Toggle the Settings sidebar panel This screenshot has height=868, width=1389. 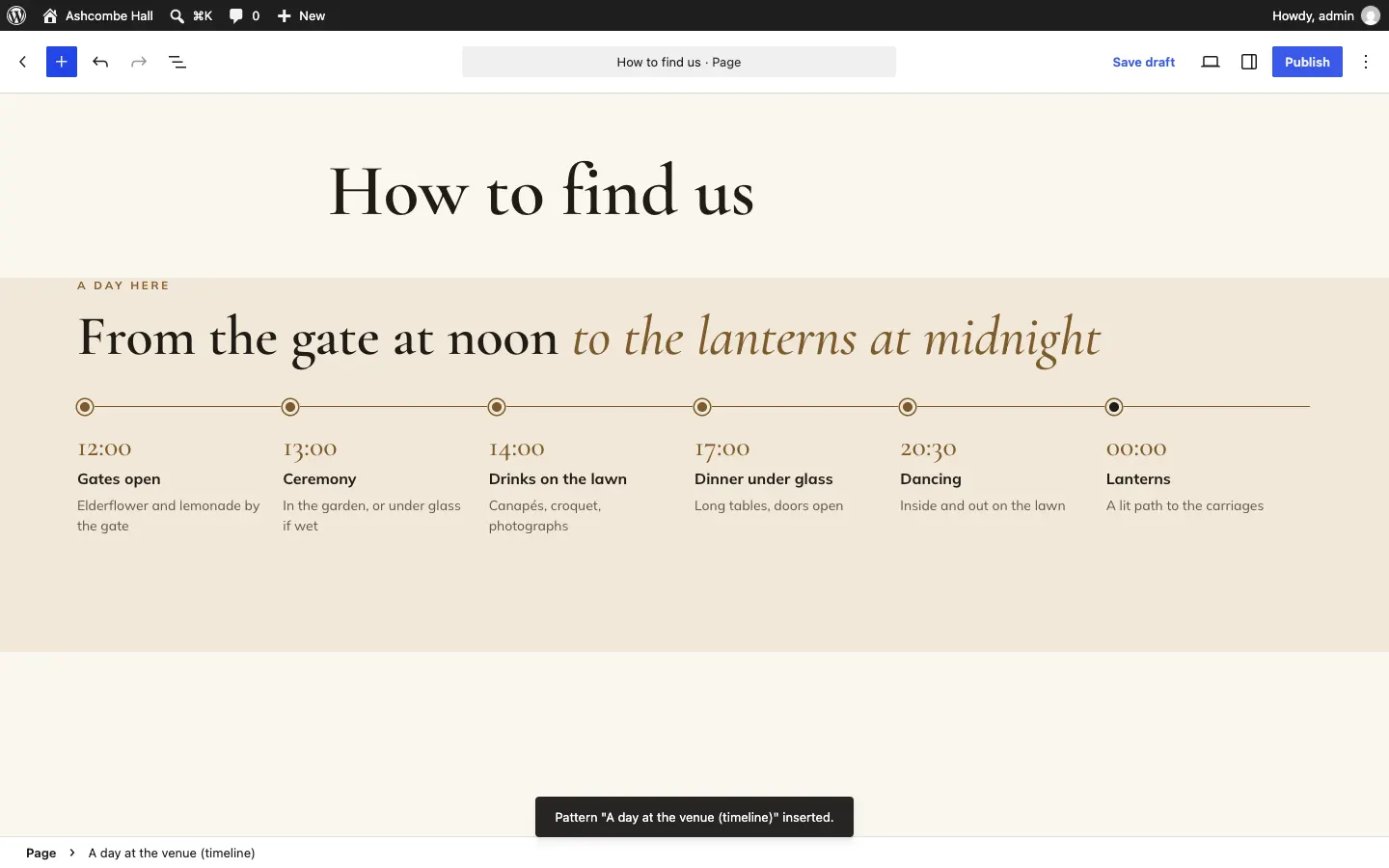click(1249, 62)
